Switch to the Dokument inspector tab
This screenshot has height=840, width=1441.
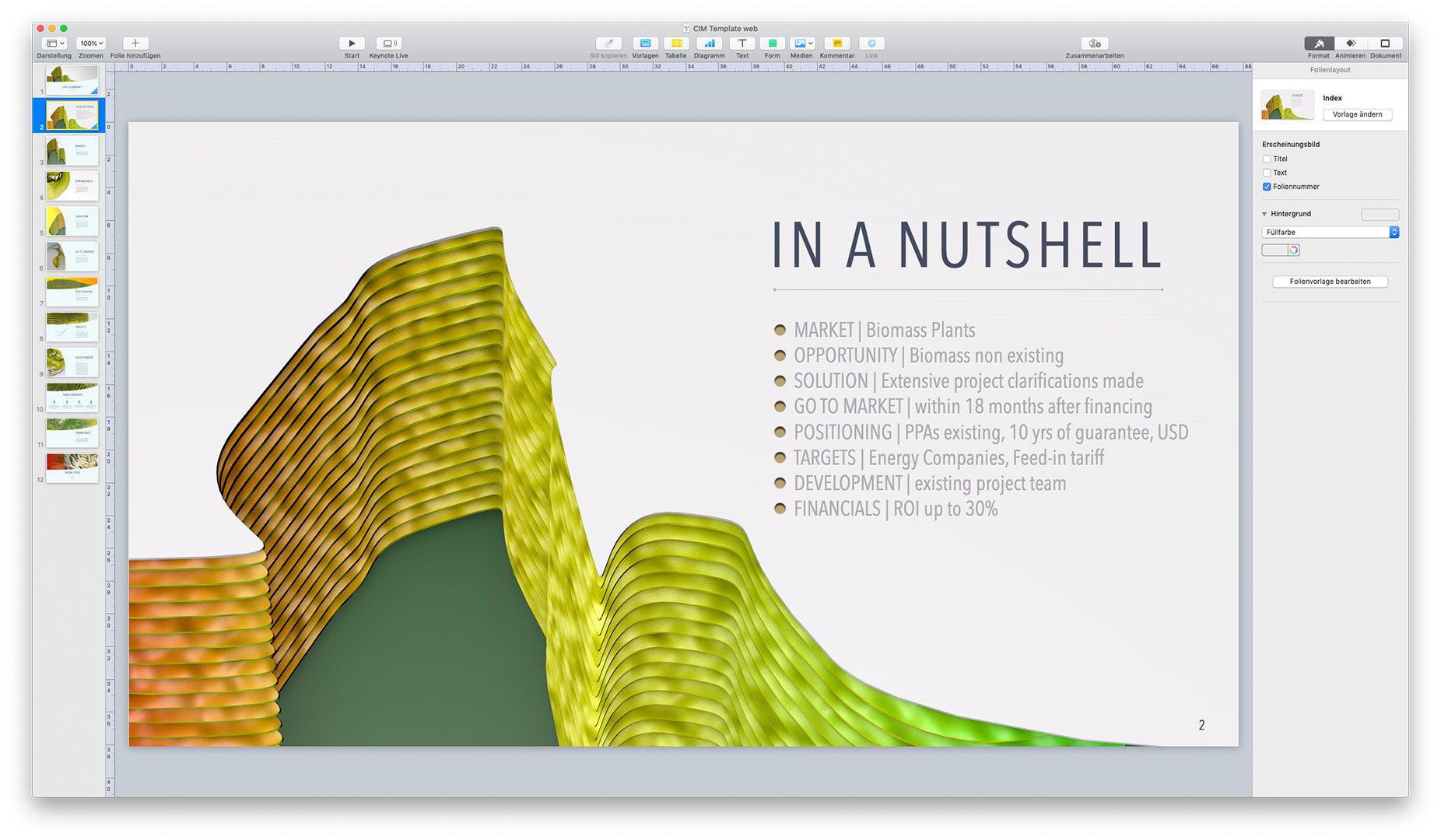click(1385, 44)
